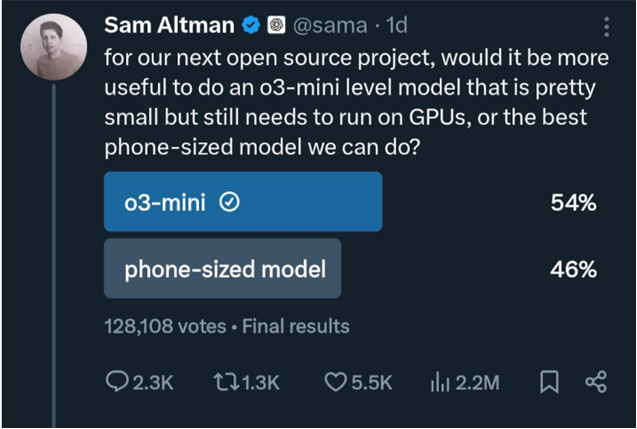637x429 pixels.
Task: Click the share icon
Action: (x=595, y=382)
